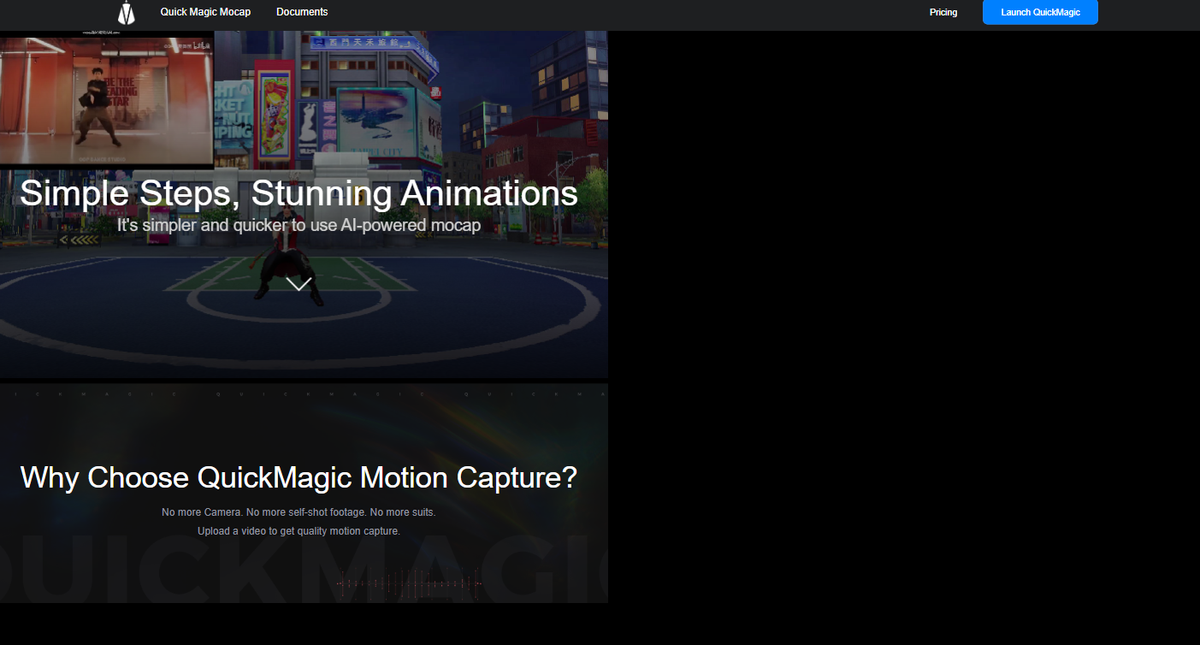Click the AI-powered mocap subtitle text
This screenshot has width=1200, height=645.
click(x=300, y=225)
